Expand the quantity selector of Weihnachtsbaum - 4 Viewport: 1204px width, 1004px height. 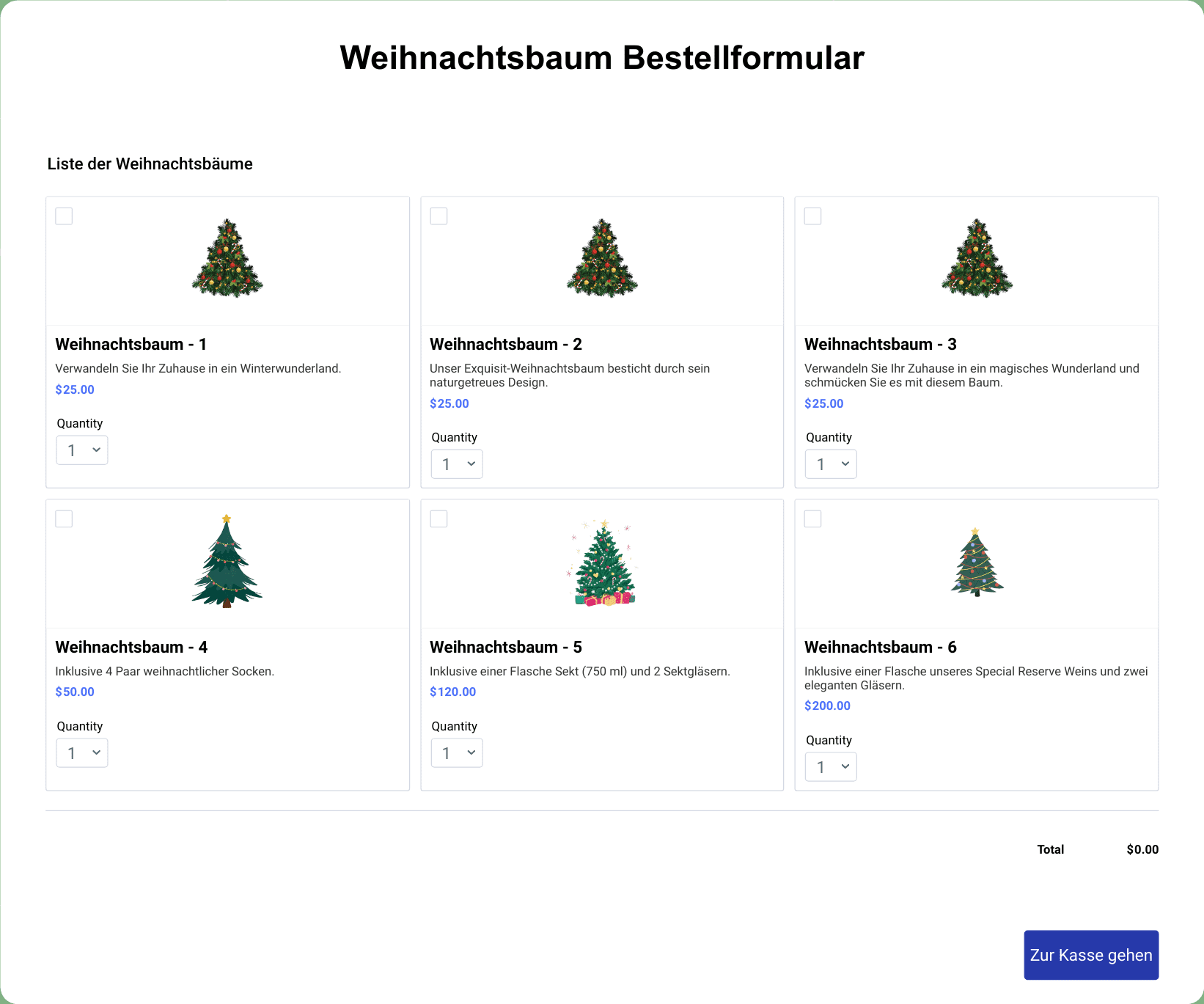[x=82, y=753]
